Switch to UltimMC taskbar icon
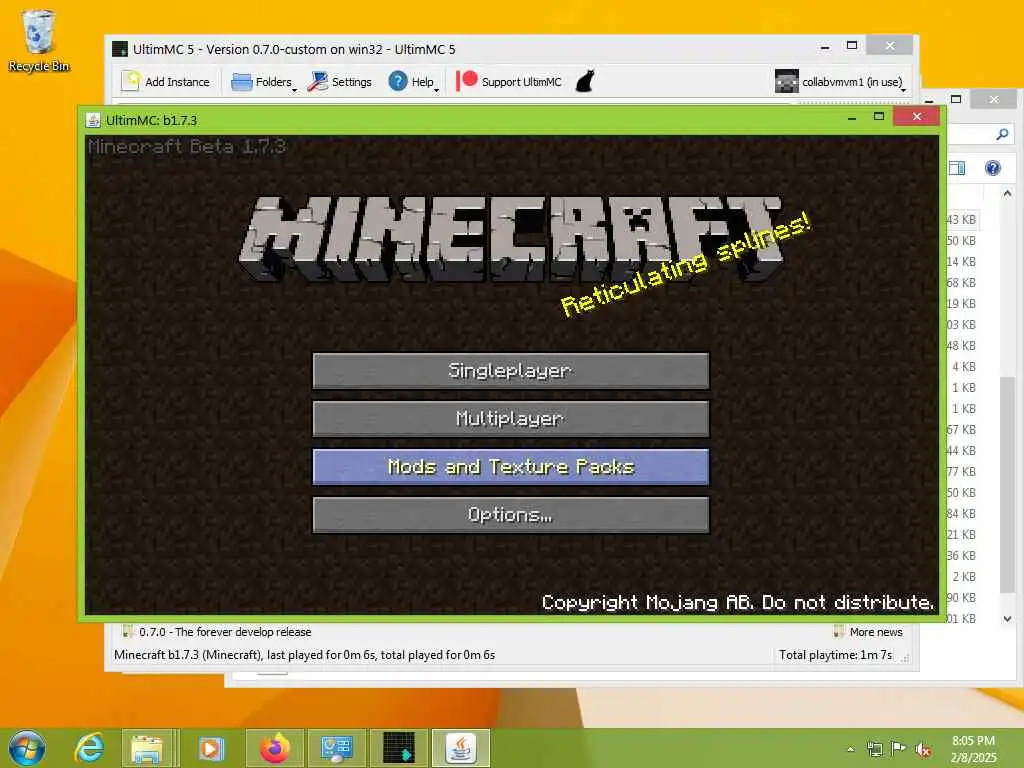This screenshot has height=768, width=1024. [399, 748]
